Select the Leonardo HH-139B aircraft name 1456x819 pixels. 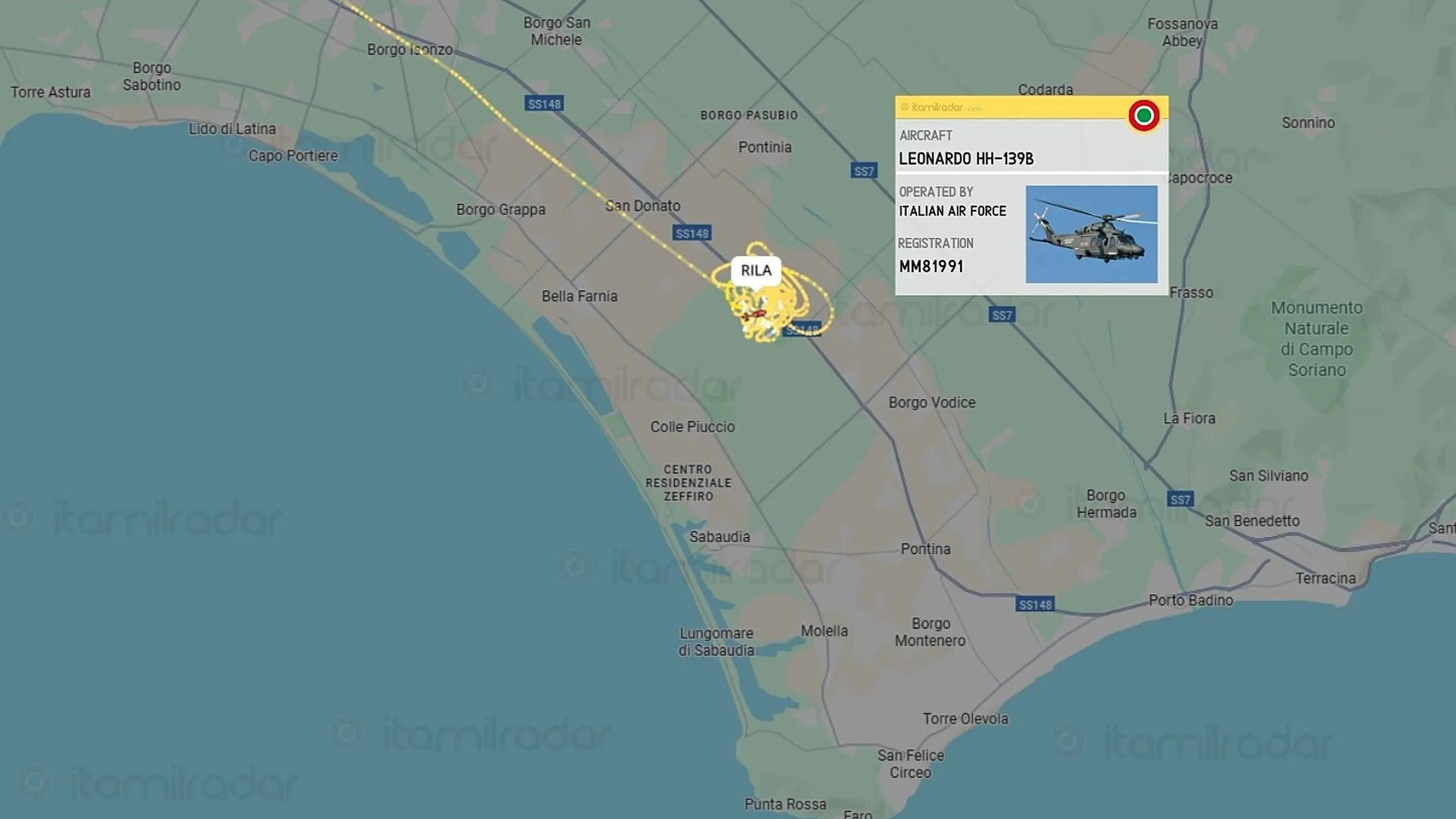point(966,158)
